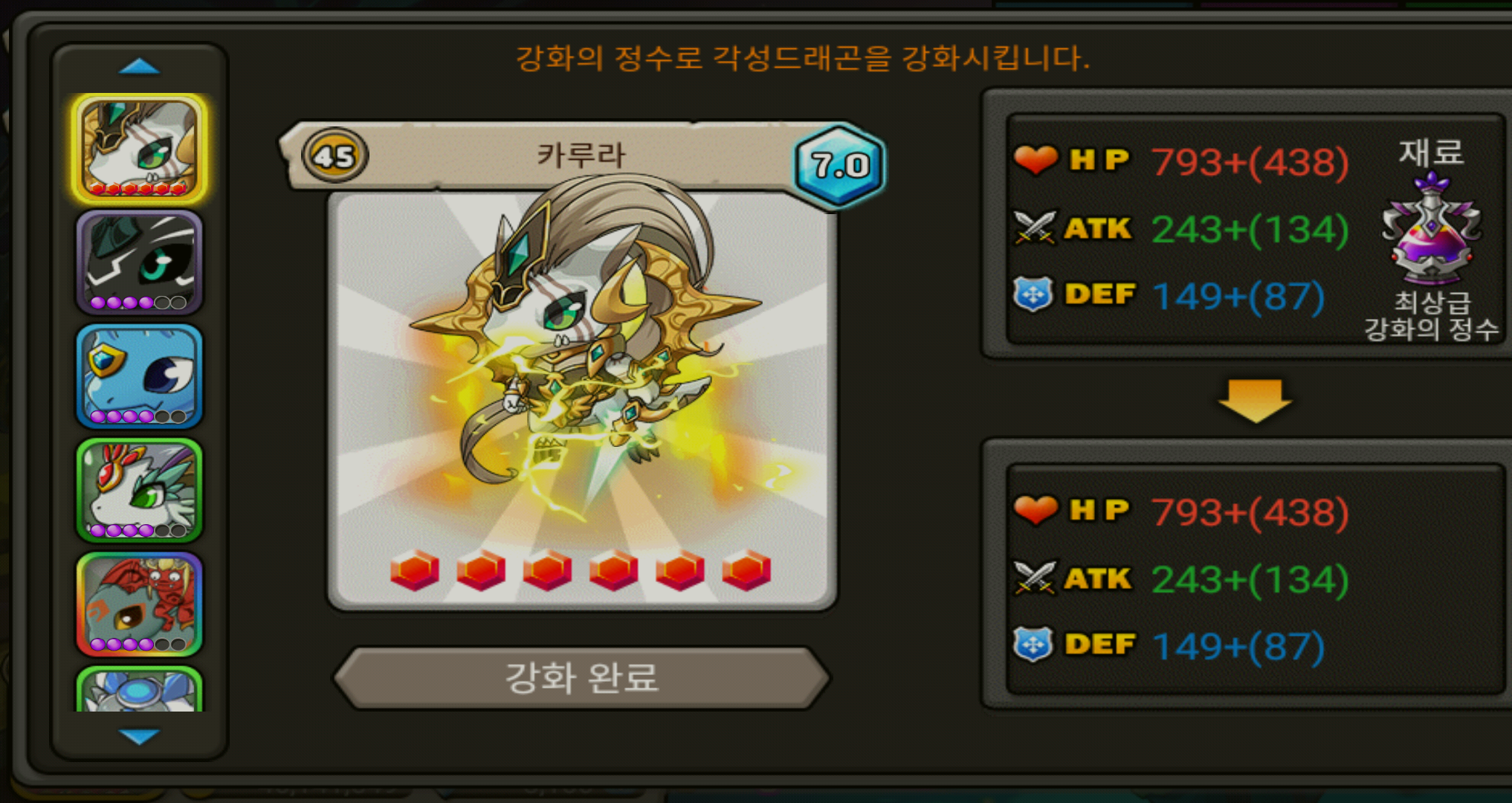Tap the blue shield DEF icon top panel

pos(1033,294)
